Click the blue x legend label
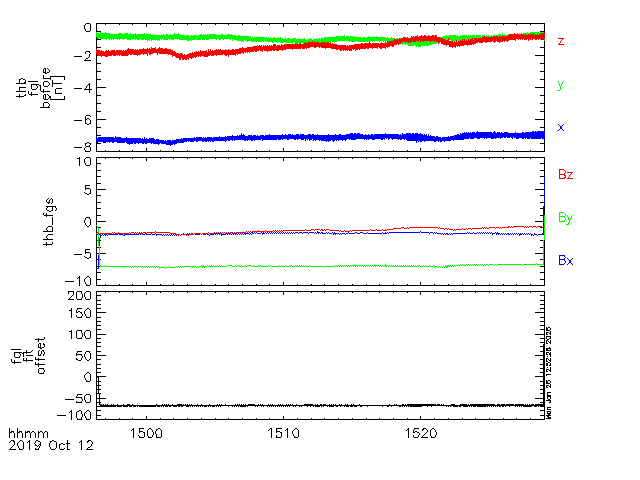Image resolution: width=640 pixels, height=480 pixels. (x=561, y=127)
